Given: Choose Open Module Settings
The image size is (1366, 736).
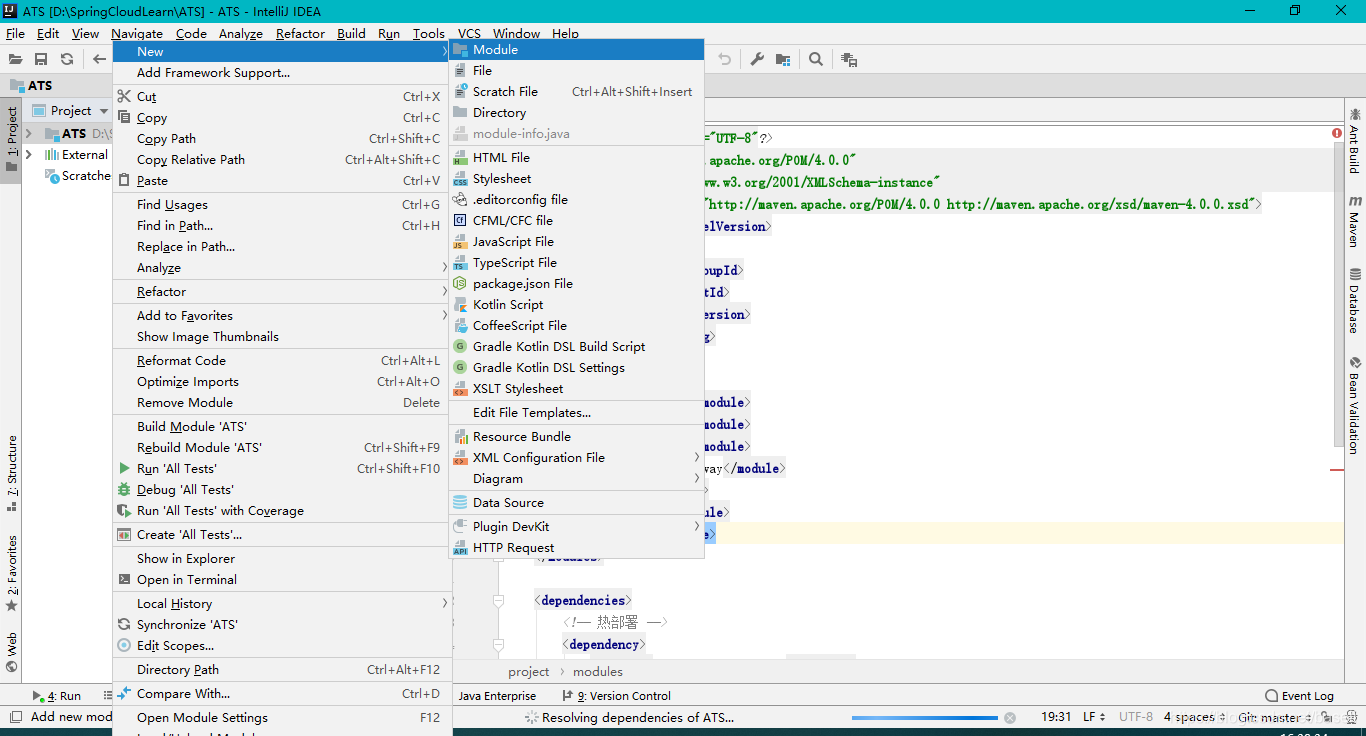Looking at the screenshot, I should [x=282, y=717].
